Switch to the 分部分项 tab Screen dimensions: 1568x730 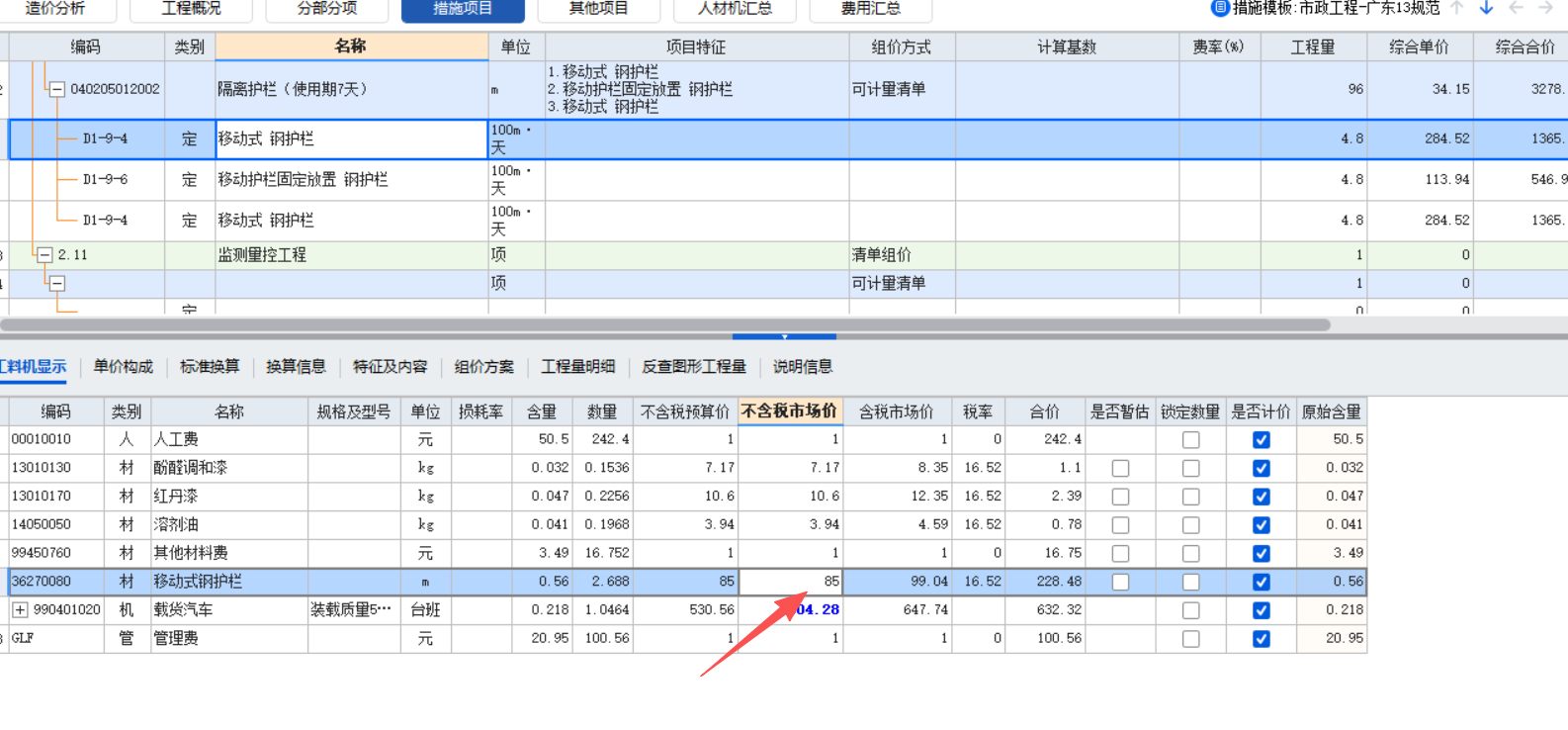327,10
